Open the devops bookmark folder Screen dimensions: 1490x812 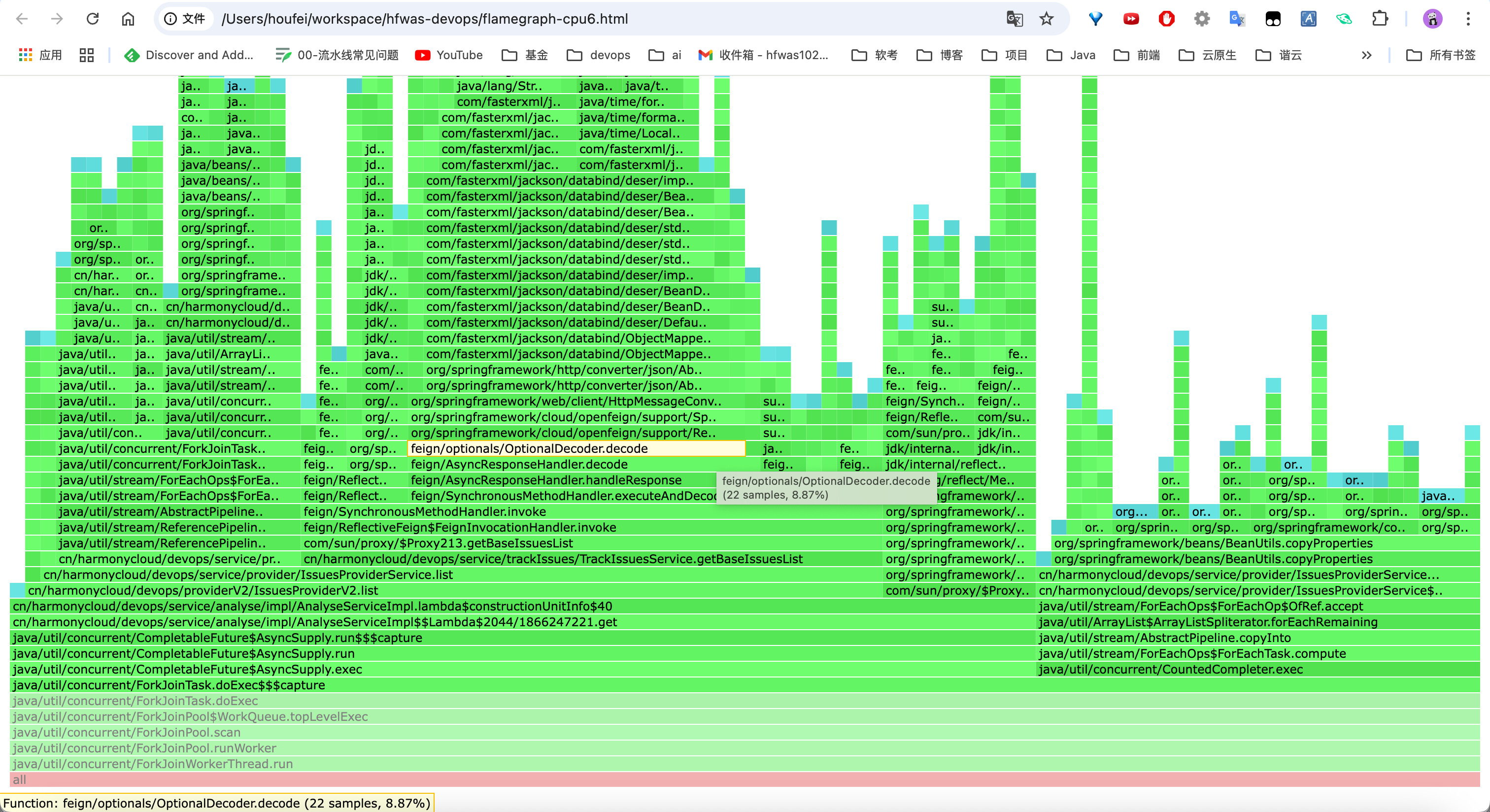point(599,55)
